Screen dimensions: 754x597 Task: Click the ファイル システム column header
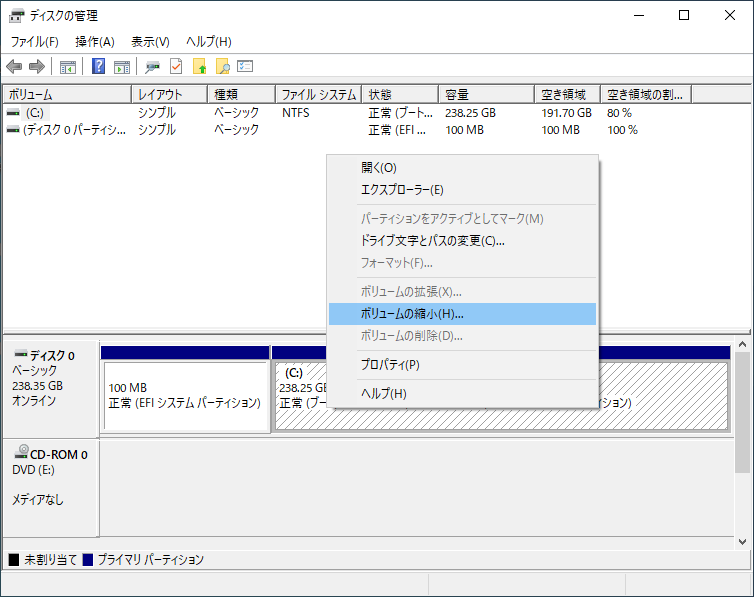click(318, 95)
